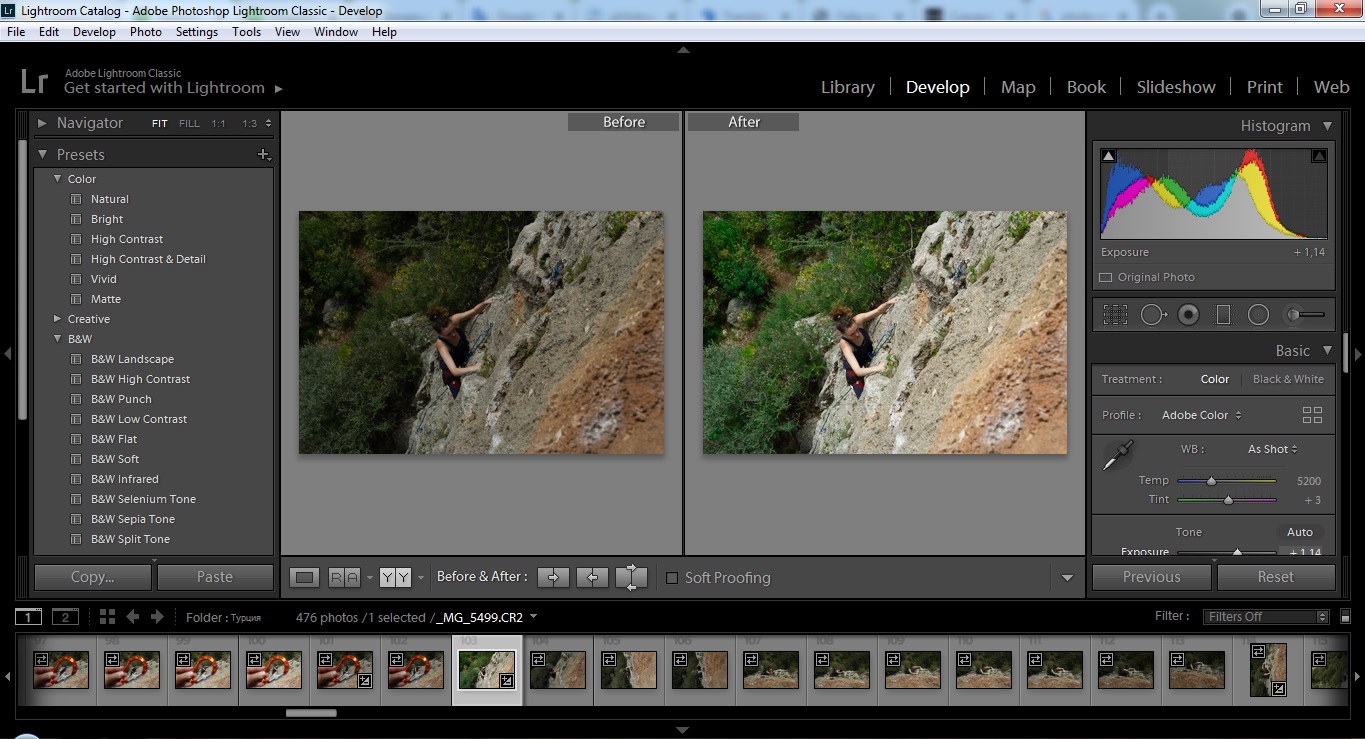Copy Before settings to After arrow

click(553, 577)
